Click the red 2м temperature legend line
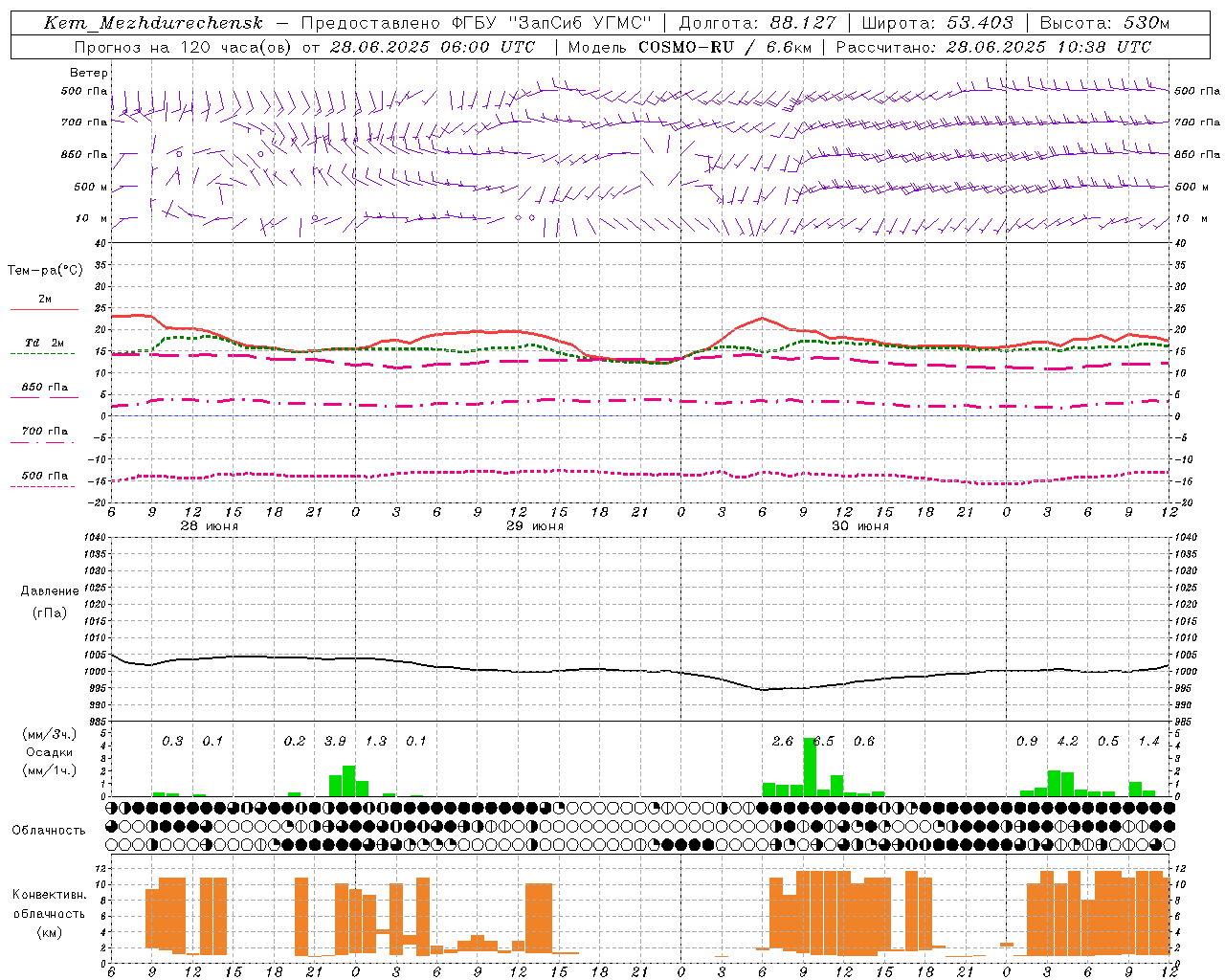The height and width of the screenshot is (980, 1225). click(44, 309)
